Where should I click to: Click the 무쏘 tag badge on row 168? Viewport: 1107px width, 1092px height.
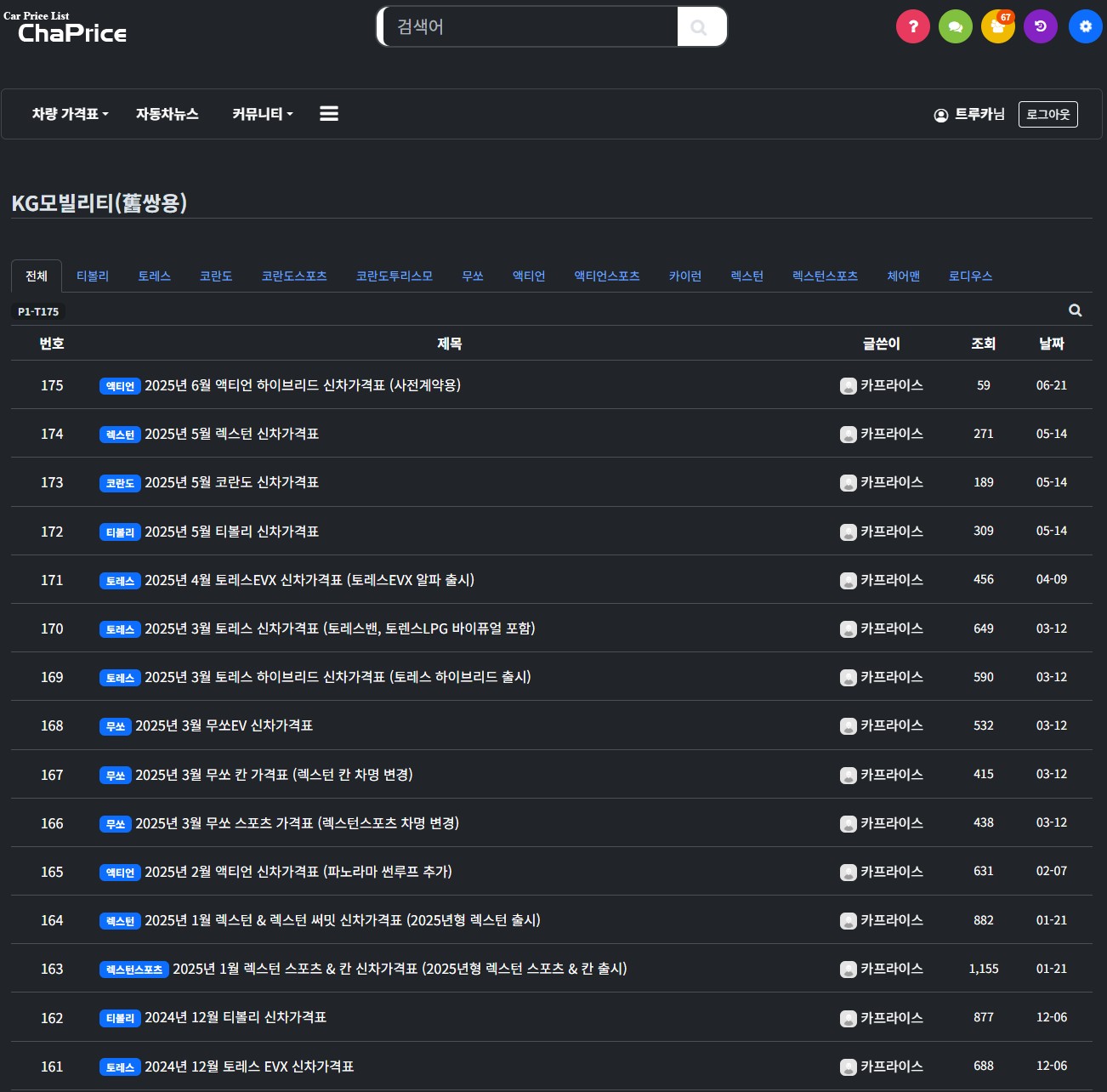[x=116, y=726]
